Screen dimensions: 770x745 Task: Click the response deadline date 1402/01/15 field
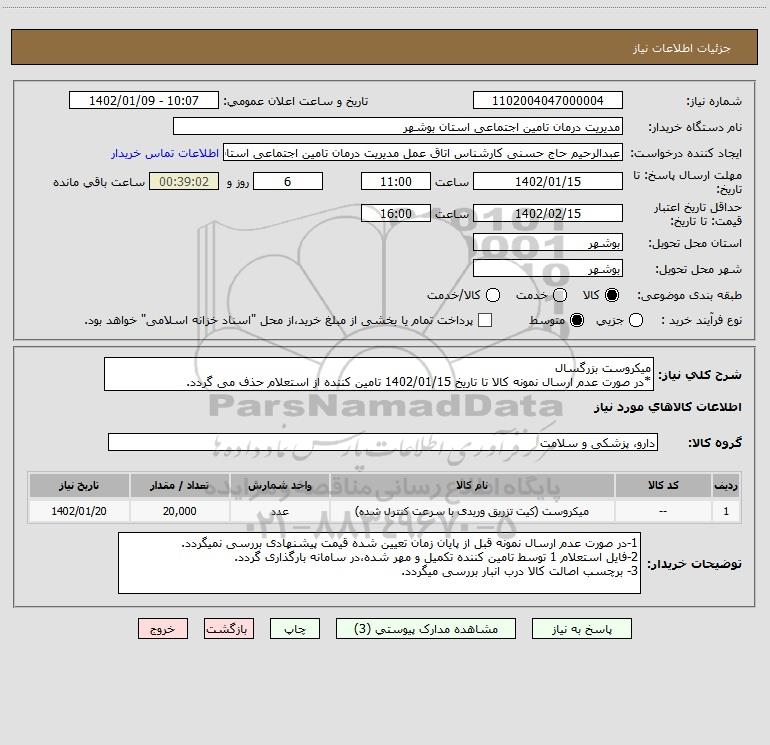[548, 181]
